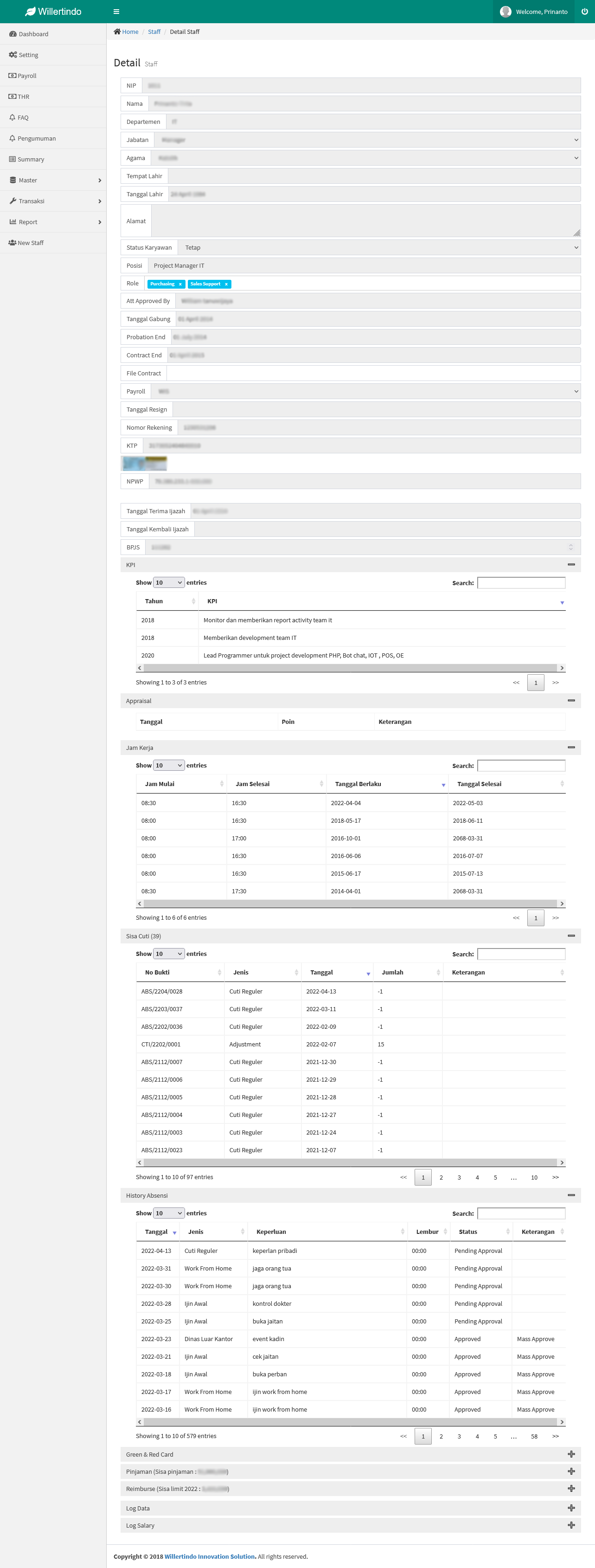Click the Jam Kerja search field

[521, 766]
